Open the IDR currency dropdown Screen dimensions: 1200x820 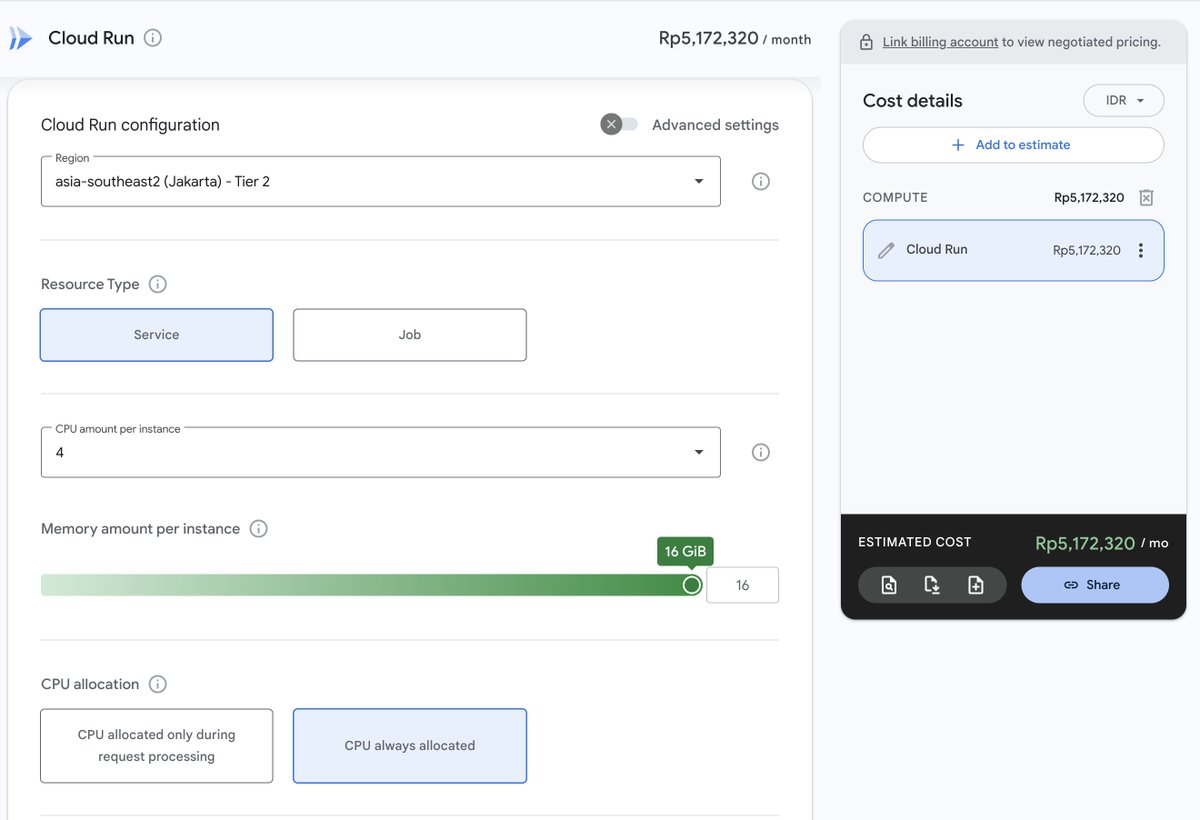1123,101
